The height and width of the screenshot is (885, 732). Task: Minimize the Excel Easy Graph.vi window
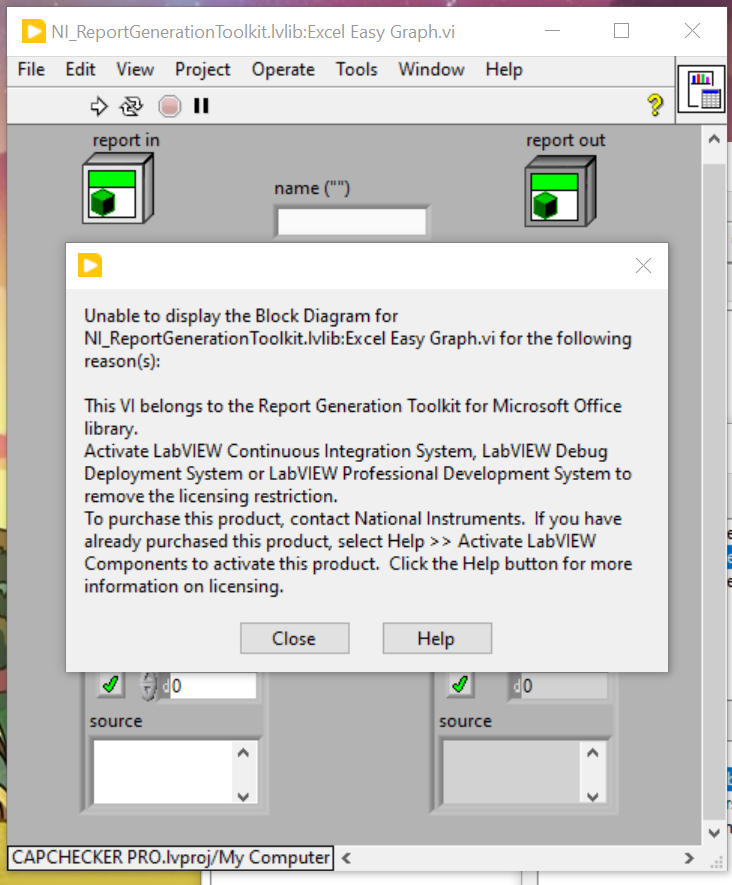click(553, 30)
